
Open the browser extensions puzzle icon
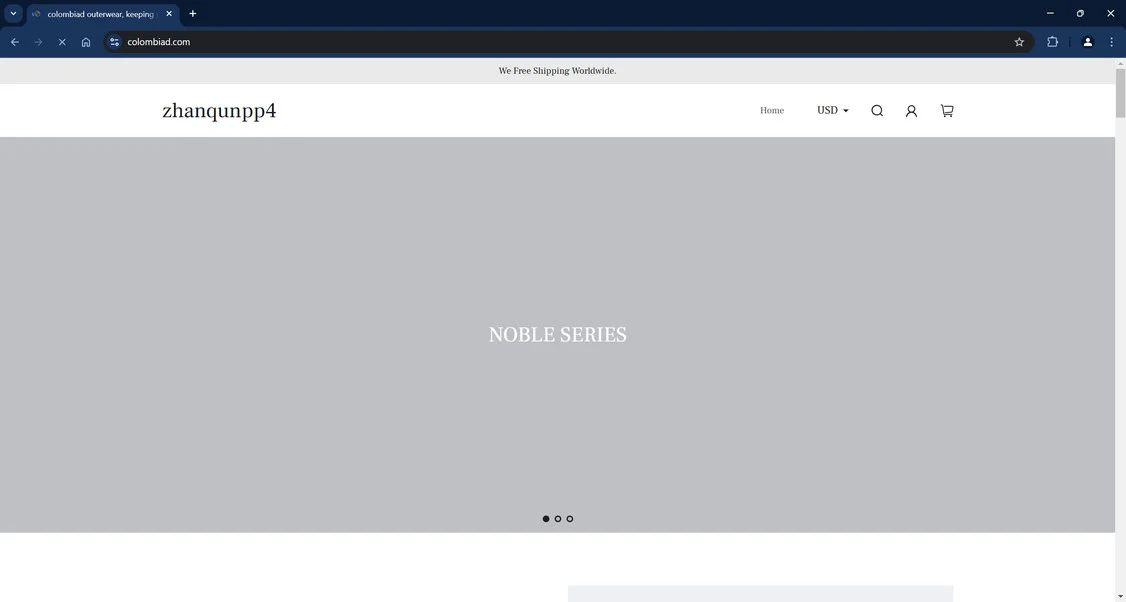(x=1052, y=42)
